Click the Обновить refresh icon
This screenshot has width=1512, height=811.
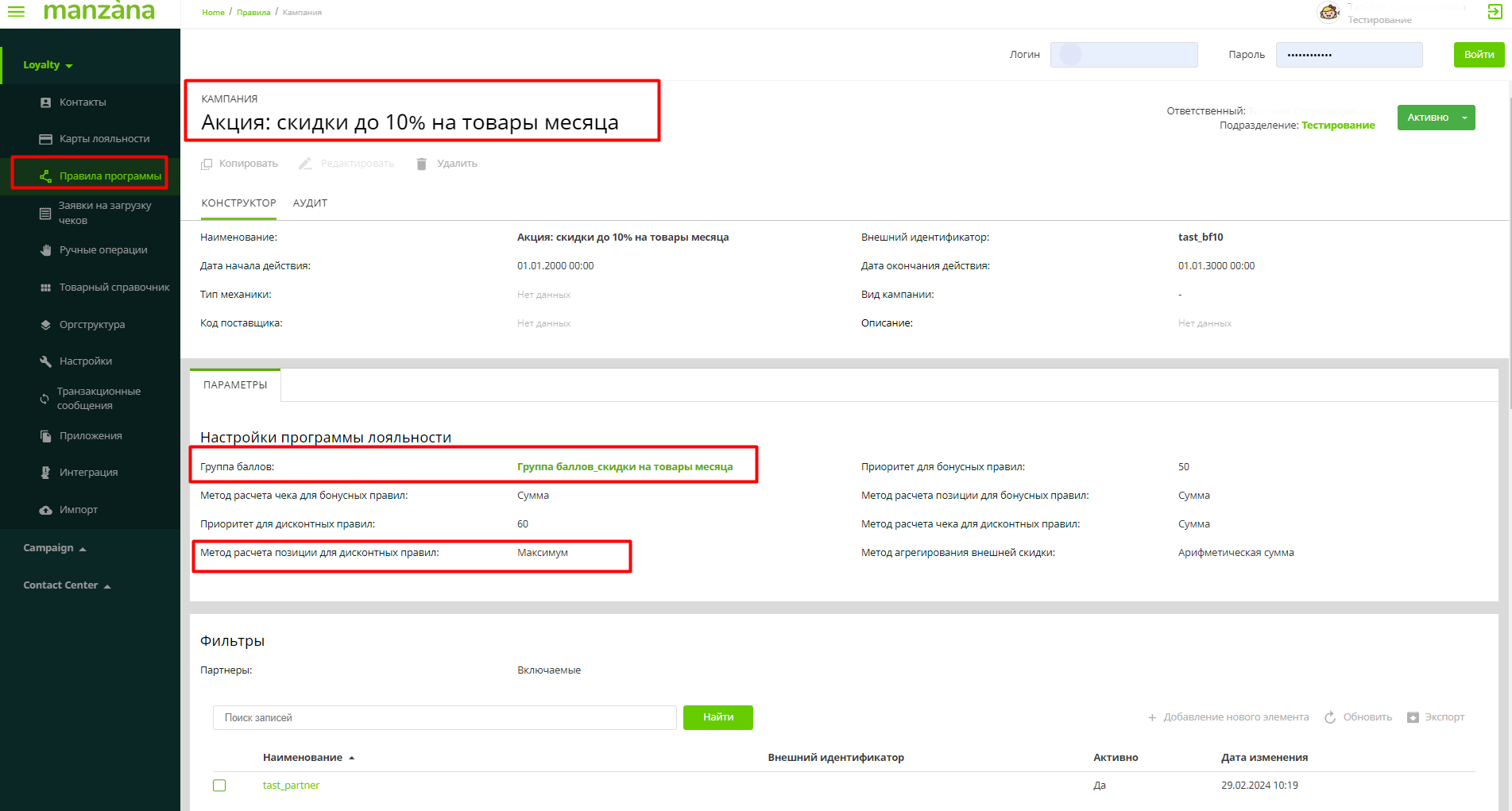click(1330, 717)
